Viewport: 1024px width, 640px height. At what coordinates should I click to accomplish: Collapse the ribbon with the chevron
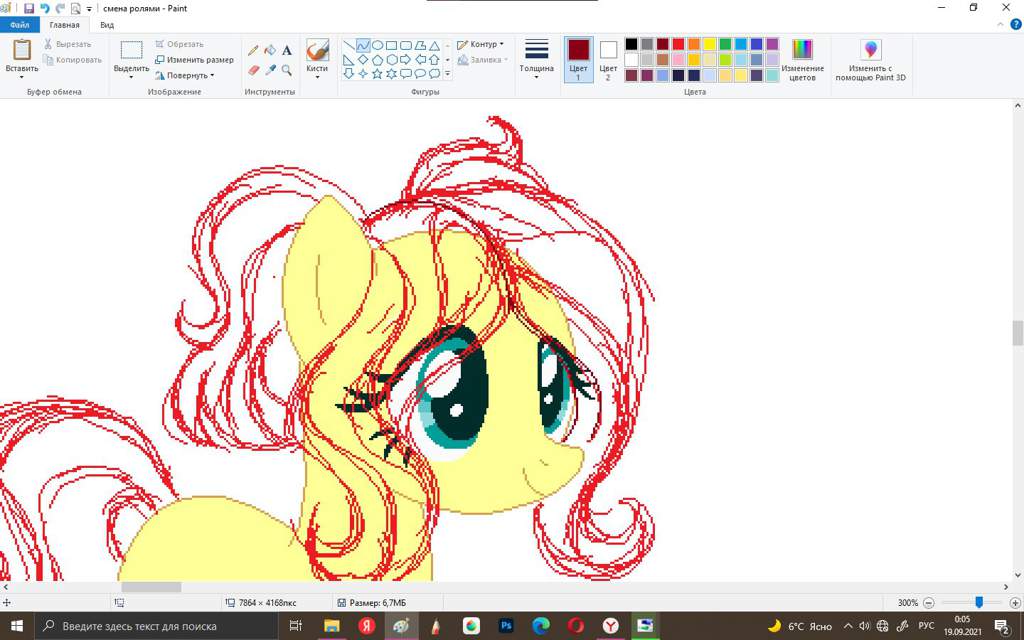[1000, 24]
